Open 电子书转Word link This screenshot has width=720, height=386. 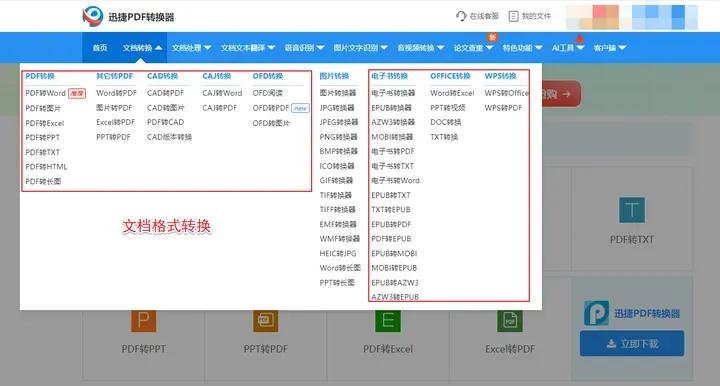click(x=395, y=180)
